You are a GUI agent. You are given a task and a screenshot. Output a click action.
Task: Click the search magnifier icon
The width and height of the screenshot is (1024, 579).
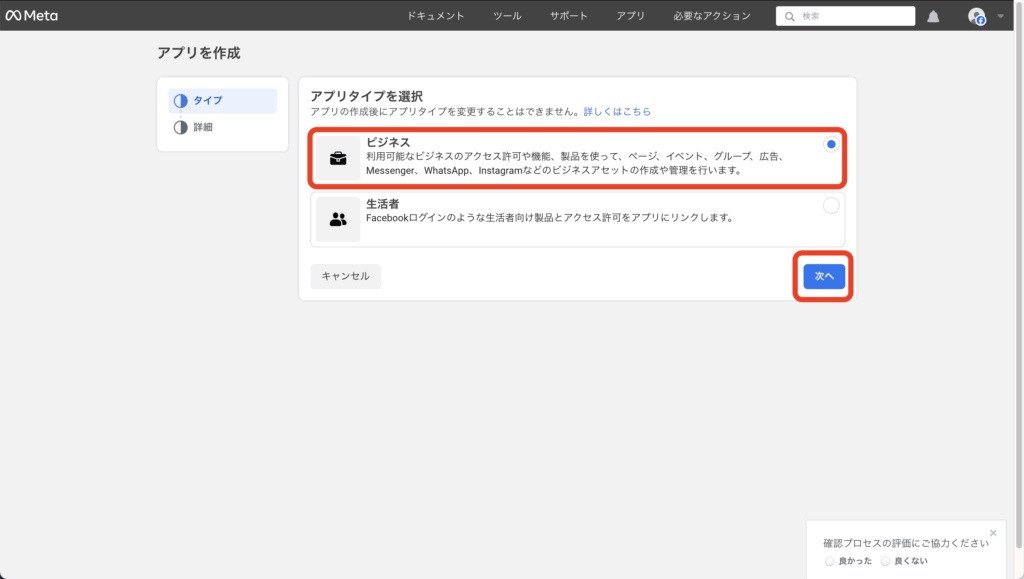790,16
